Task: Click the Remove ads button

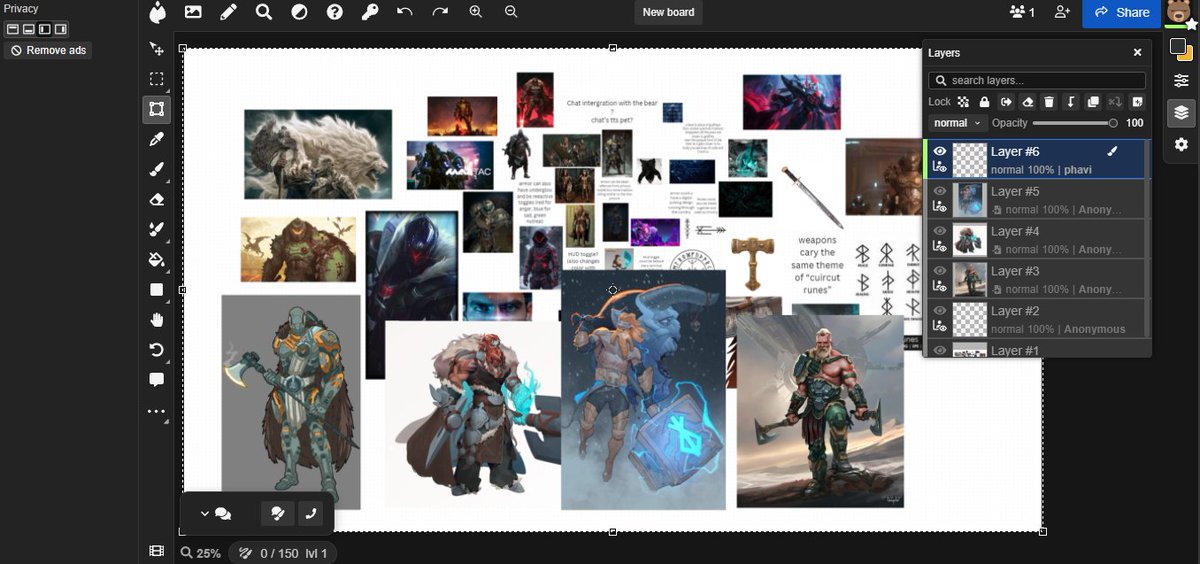Action: click(48, 50)
